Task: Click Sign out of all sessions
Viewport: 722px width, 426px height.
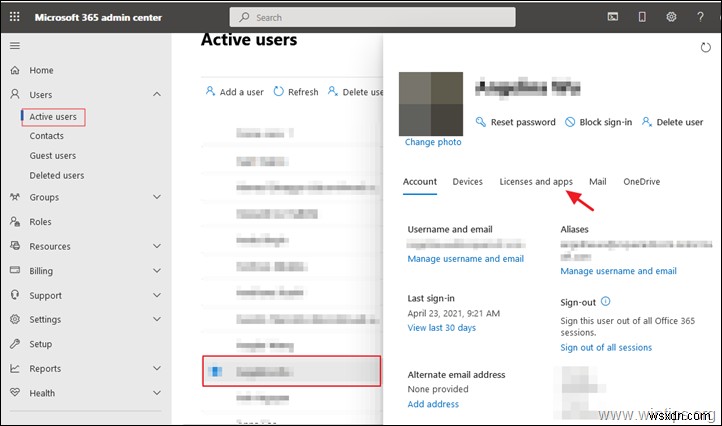Action: pos(606,348)
